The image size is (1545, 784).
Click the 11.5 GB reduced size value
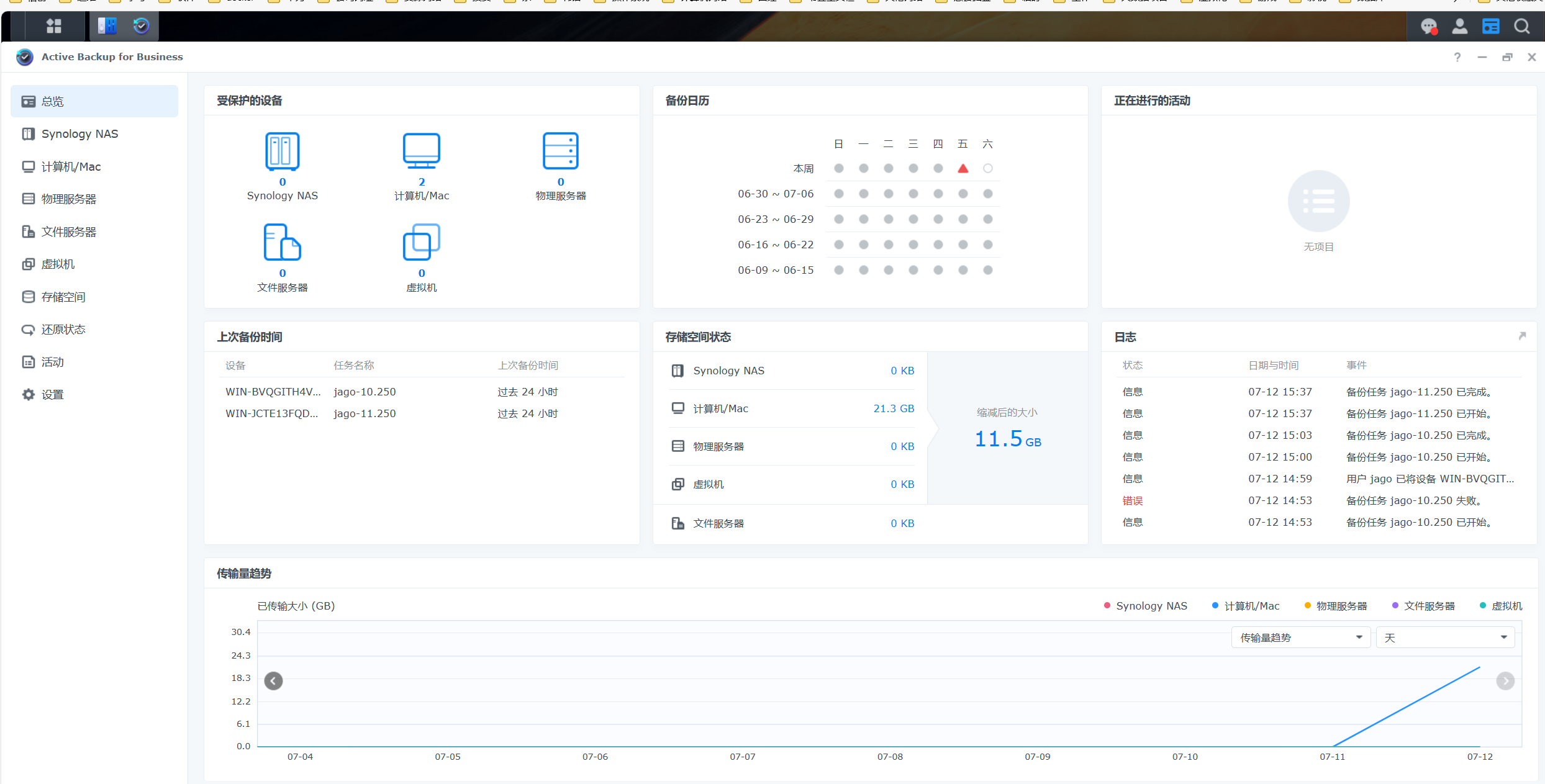pos(1008,439)
